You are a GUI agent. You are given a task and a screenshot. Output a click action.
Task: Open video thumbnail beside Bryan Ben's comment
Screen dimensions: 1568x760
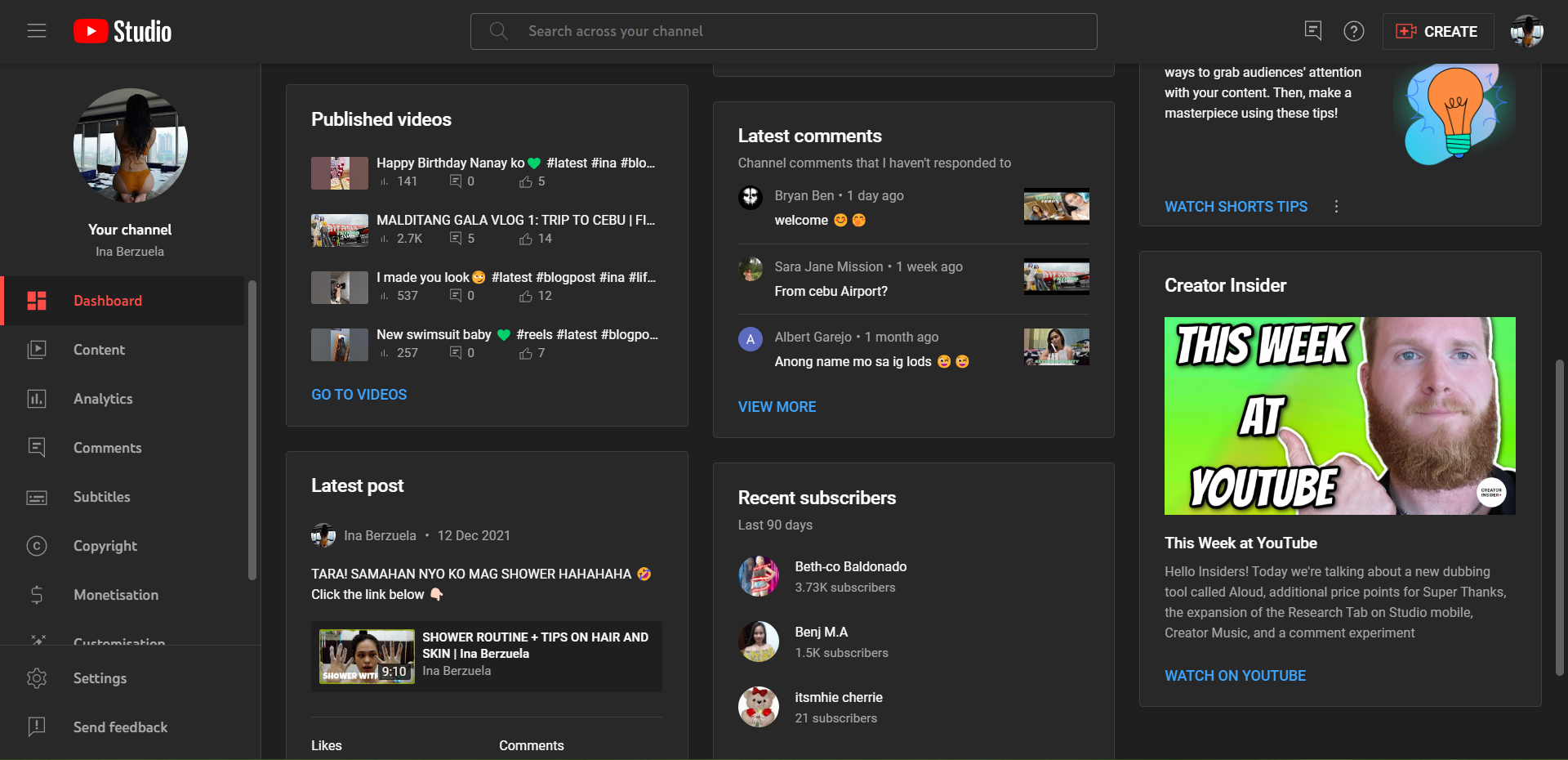tap(1057, 206)
